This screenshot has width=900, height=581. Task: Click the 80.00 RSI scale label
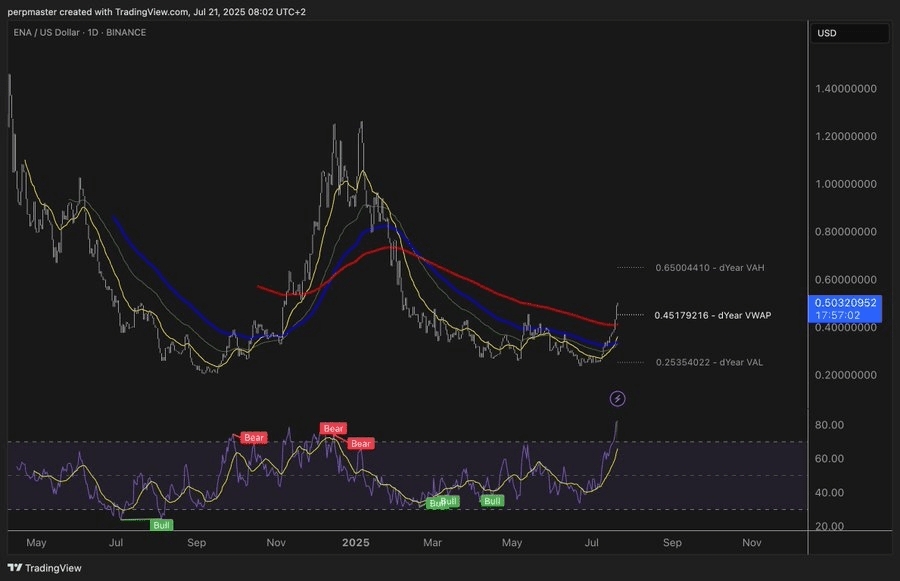click(x=830, y=425)
